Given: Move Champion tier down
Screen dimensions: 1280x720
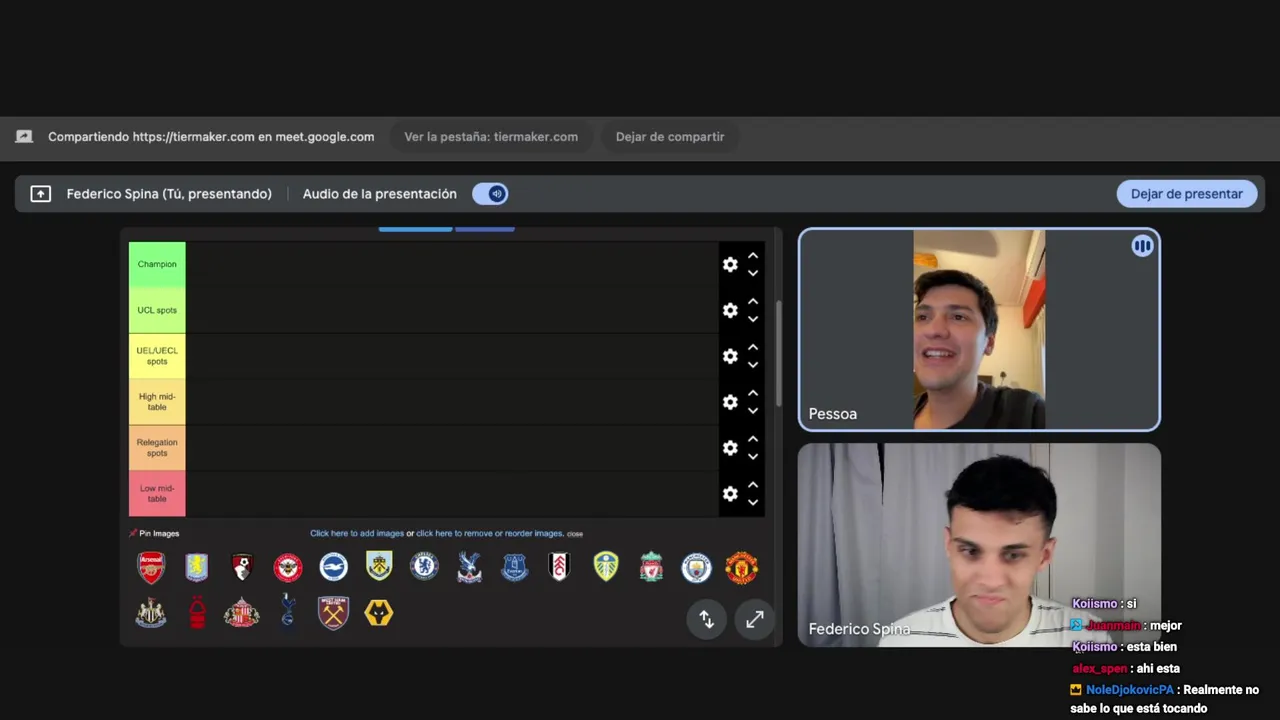Looking at the screenshot, I should [753, 273].
